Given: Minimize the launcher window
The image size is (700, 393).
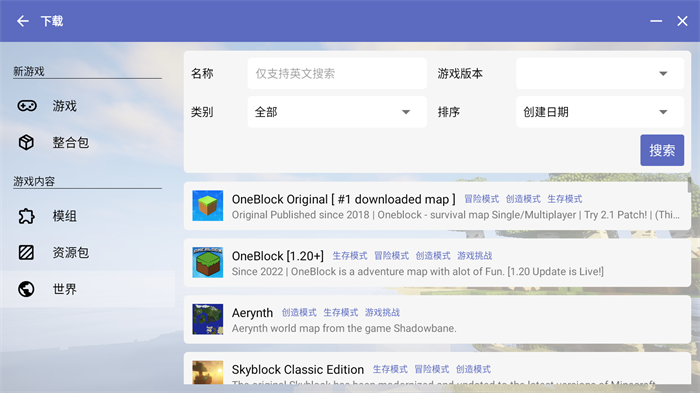Looking at the screenshot, I should (x=656, y=21).
